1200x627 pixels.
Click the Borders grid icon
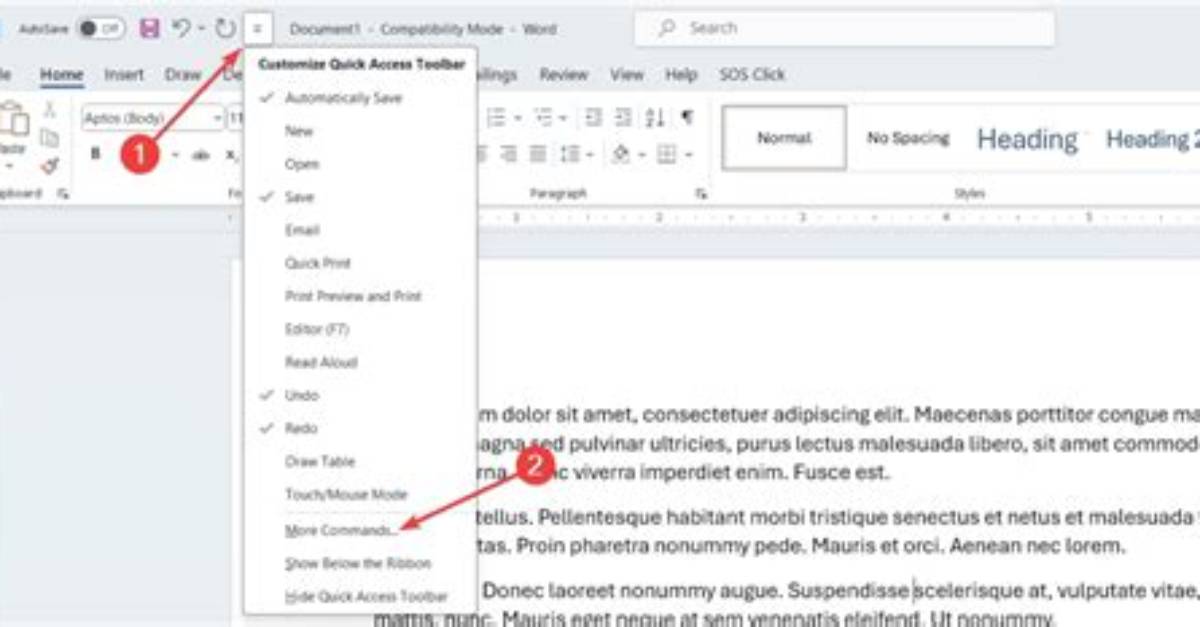[667, 154]
